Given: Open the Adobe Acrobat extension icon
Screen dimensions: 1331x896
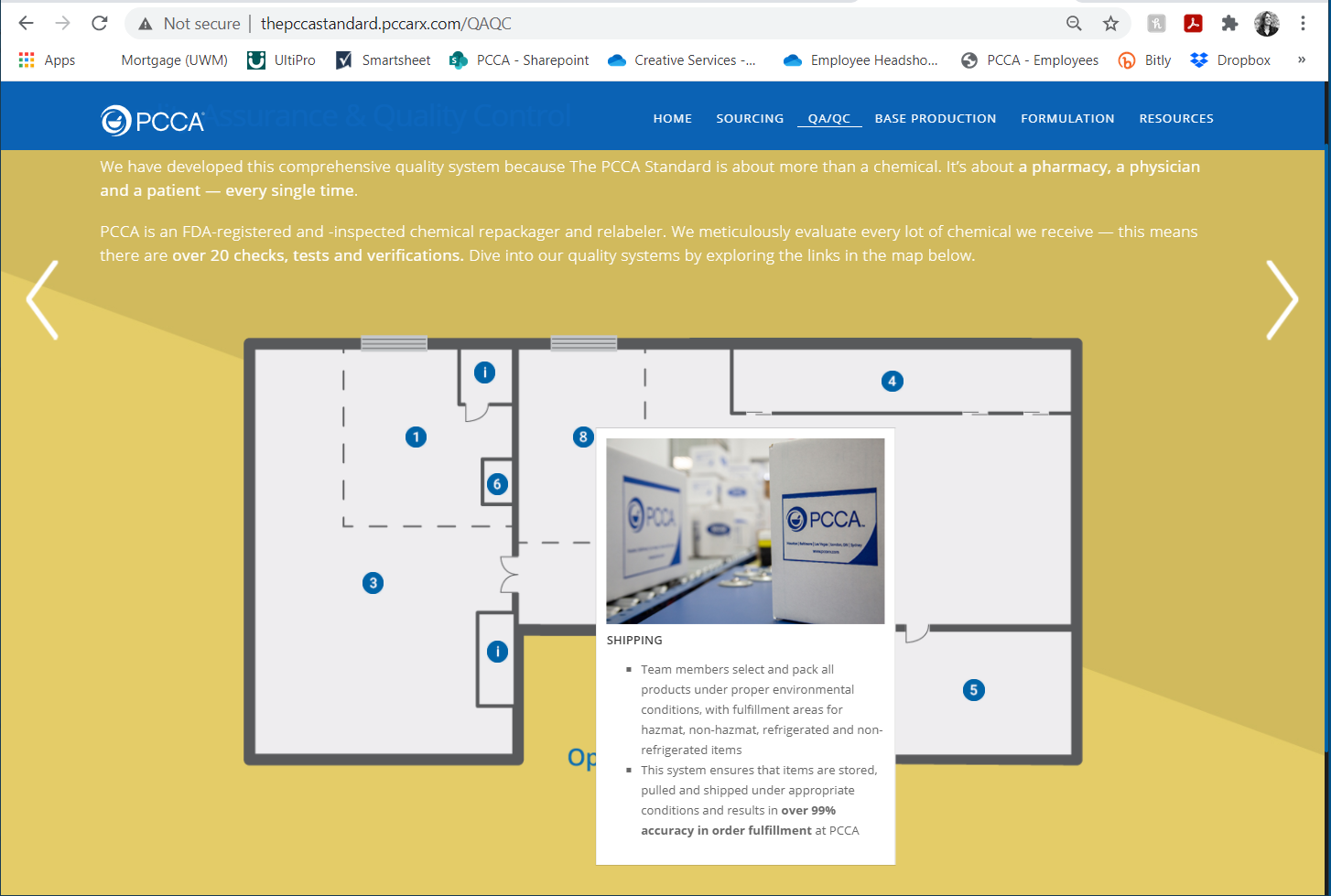Looking at the screenshot, I should (x=1193, y=24).
